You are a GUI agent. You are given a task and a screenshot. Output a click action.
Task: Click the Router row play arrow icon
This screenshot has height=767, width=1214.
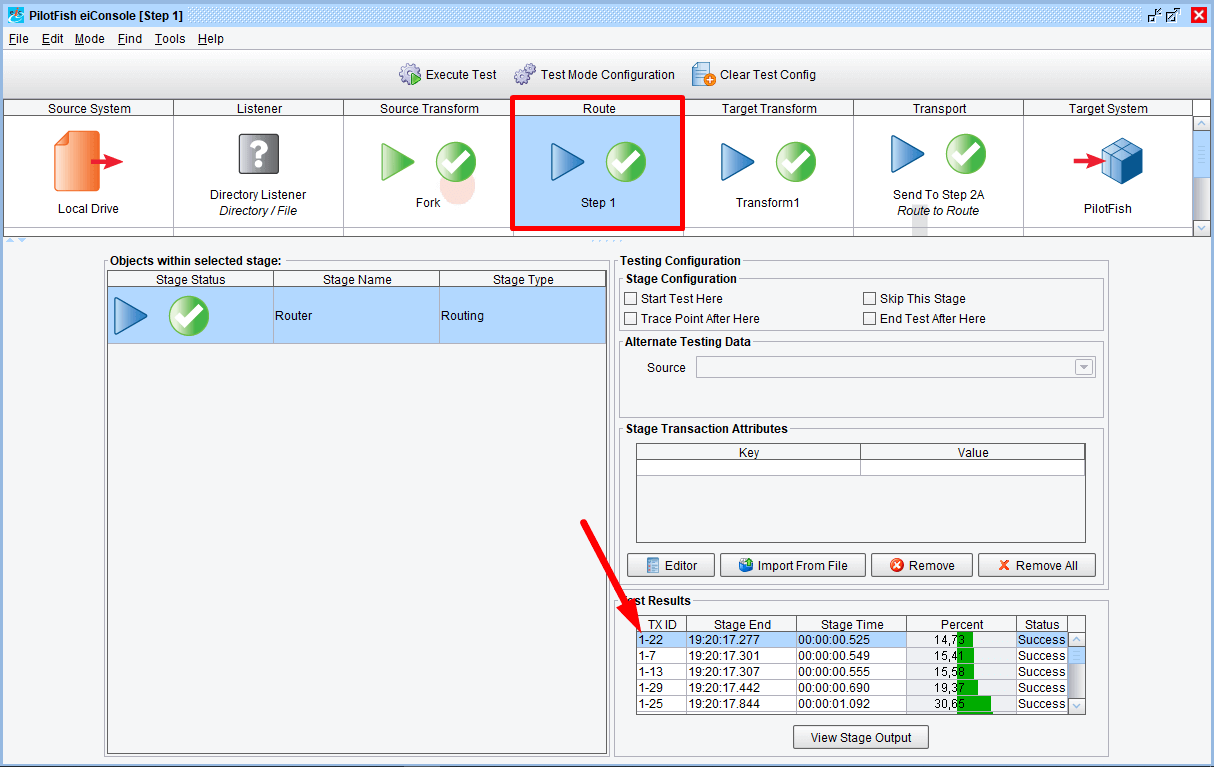tap(130, 316)
